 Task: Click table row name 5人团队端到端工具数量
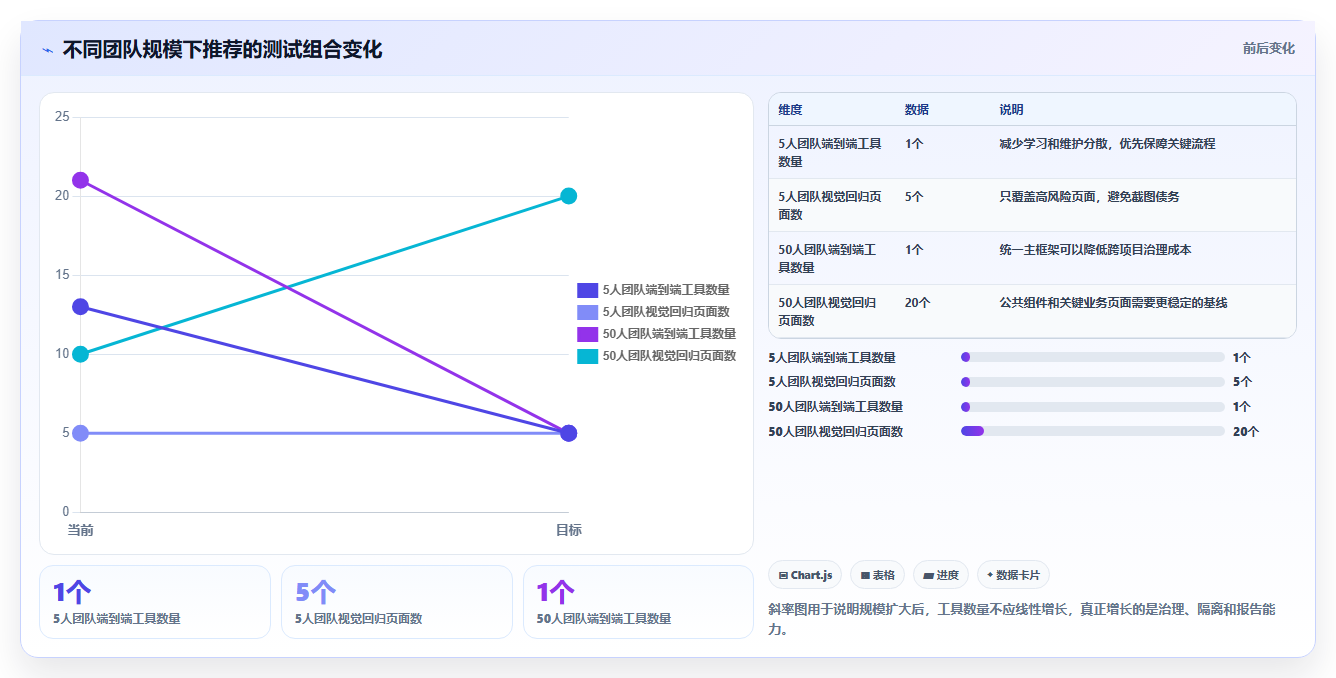point(830,152)
